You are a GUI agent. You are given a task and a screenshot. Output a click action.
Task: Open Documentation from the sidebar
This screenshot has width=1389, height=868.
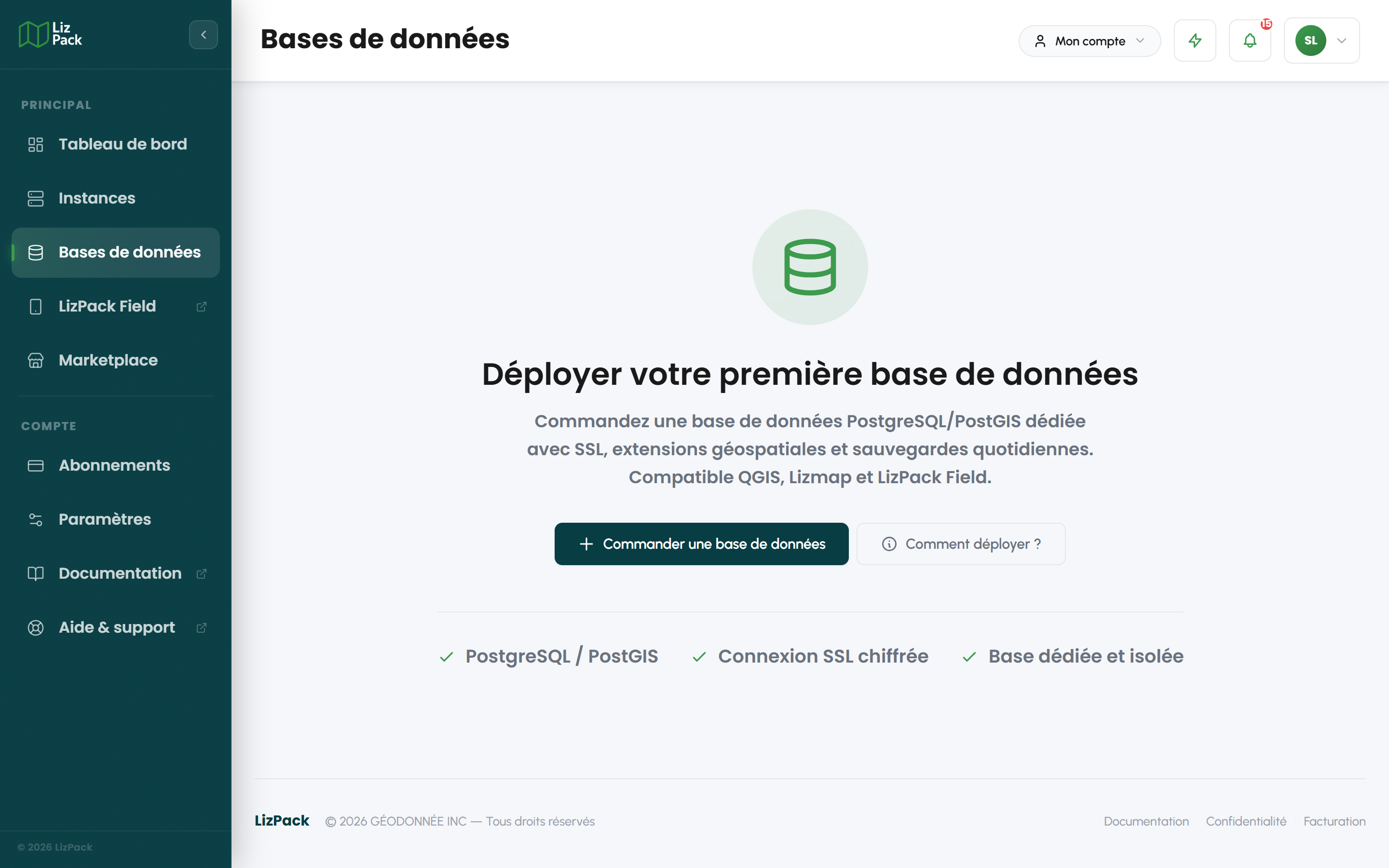point(115,573)
